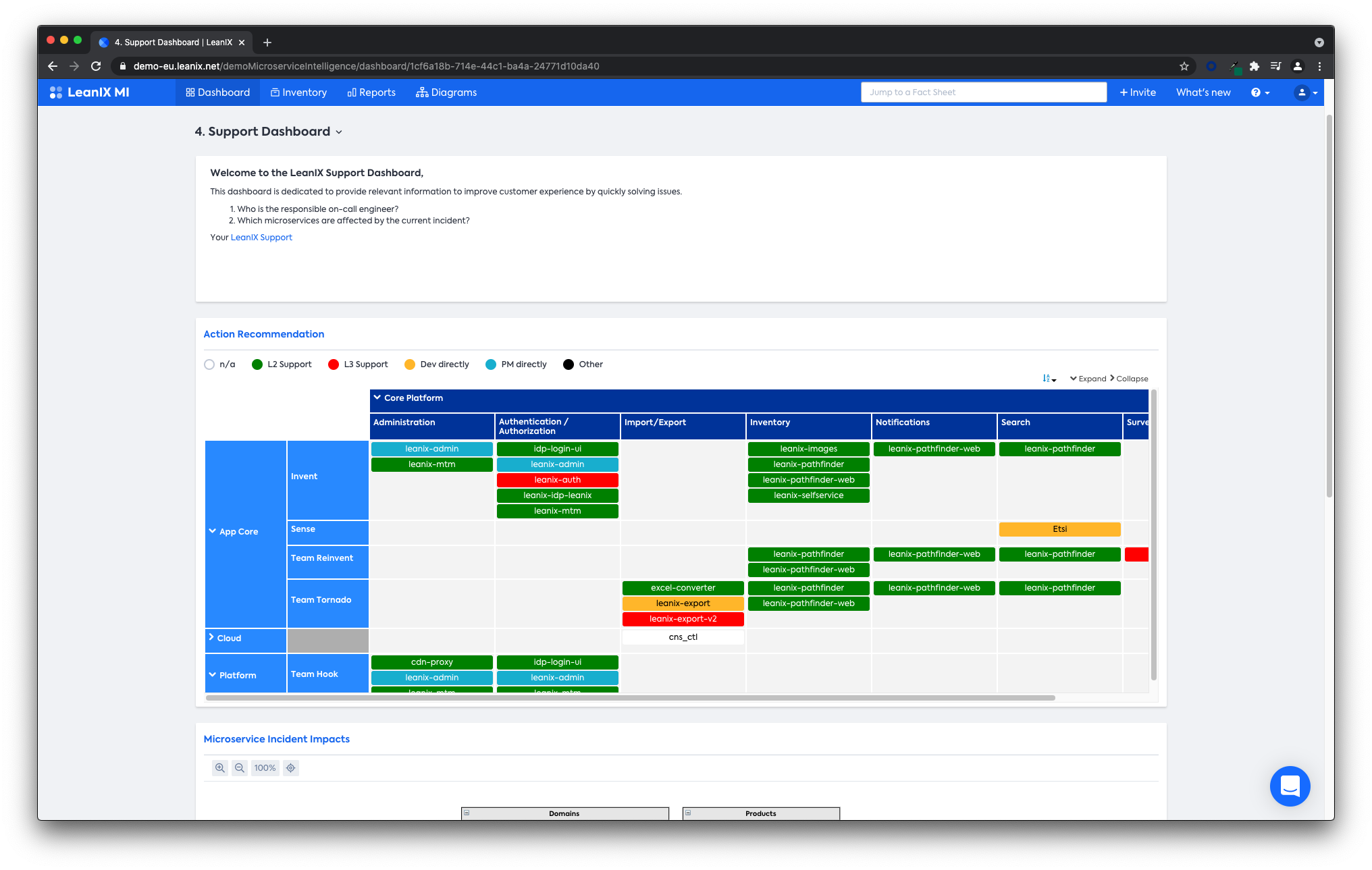Toggle the PM directly legend filter
Viewport: 1372px width, 870px height.
pos(491,364)
